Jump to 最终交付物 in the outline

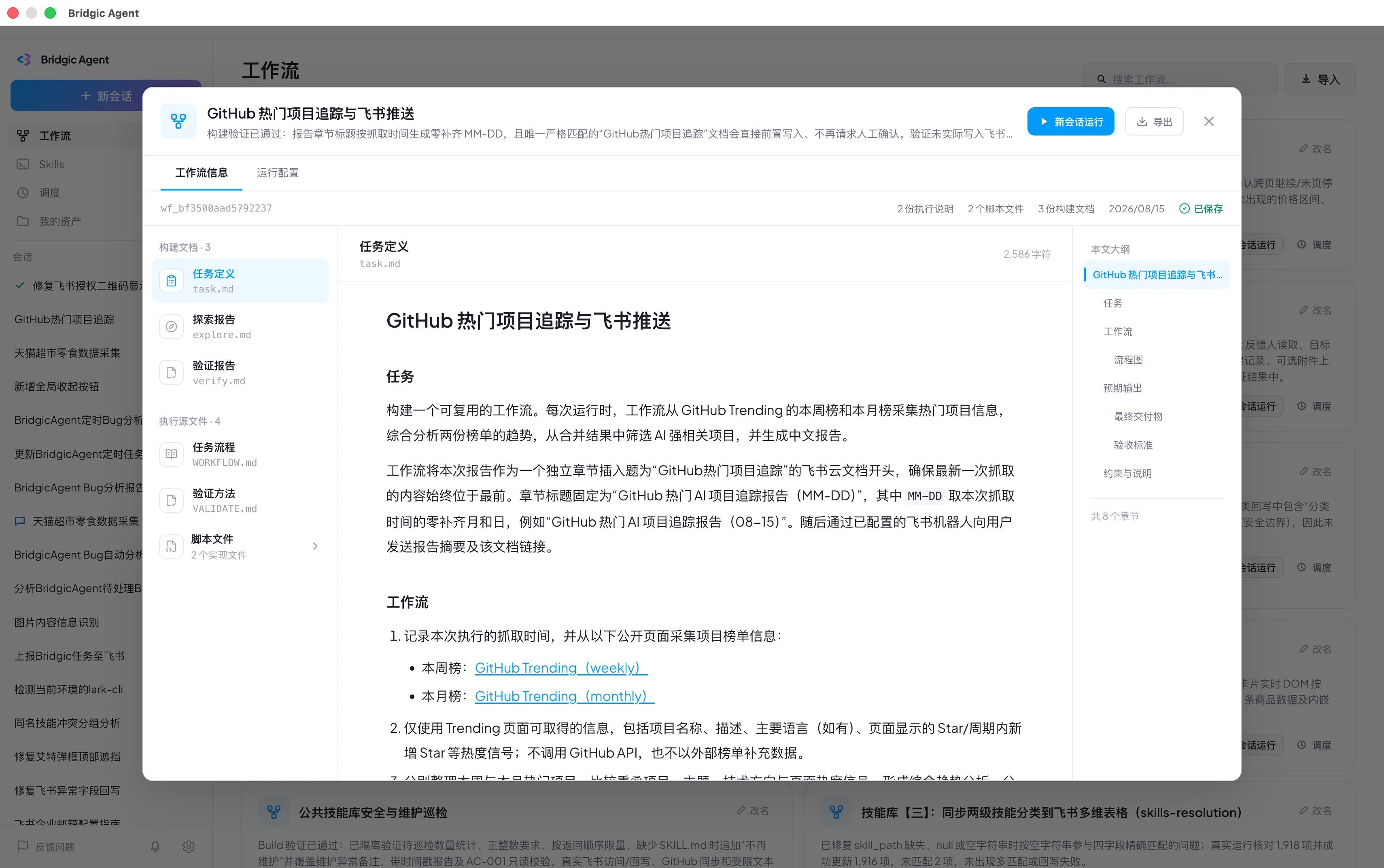[1138, 416]
